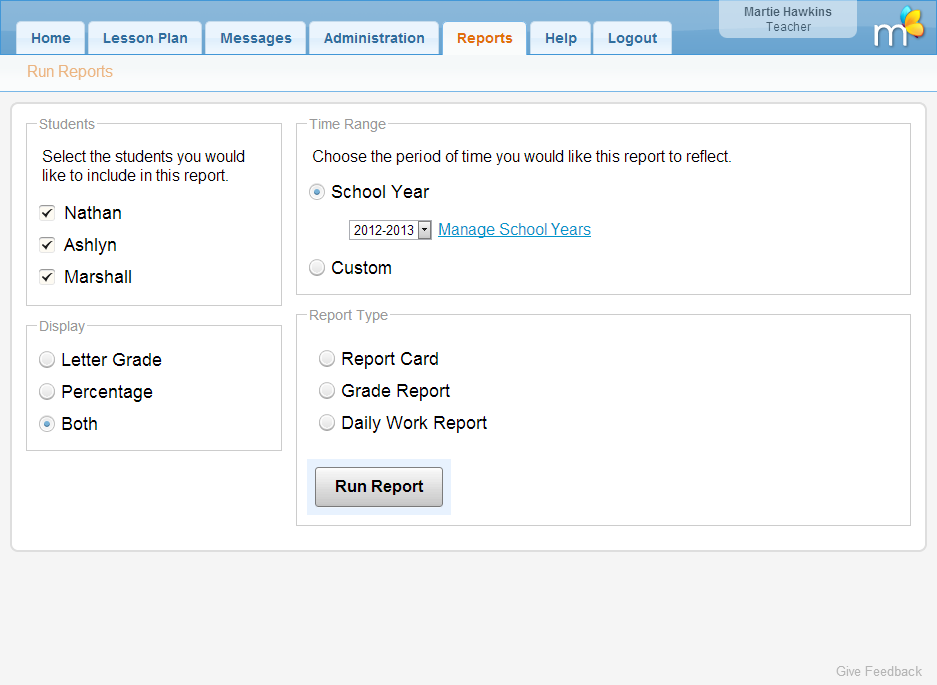Image resolution: width=937 pixels, height=685 pixels.
Task: Uncheck the Ashlyn student checkbox
Action: (x=47, y=245)
